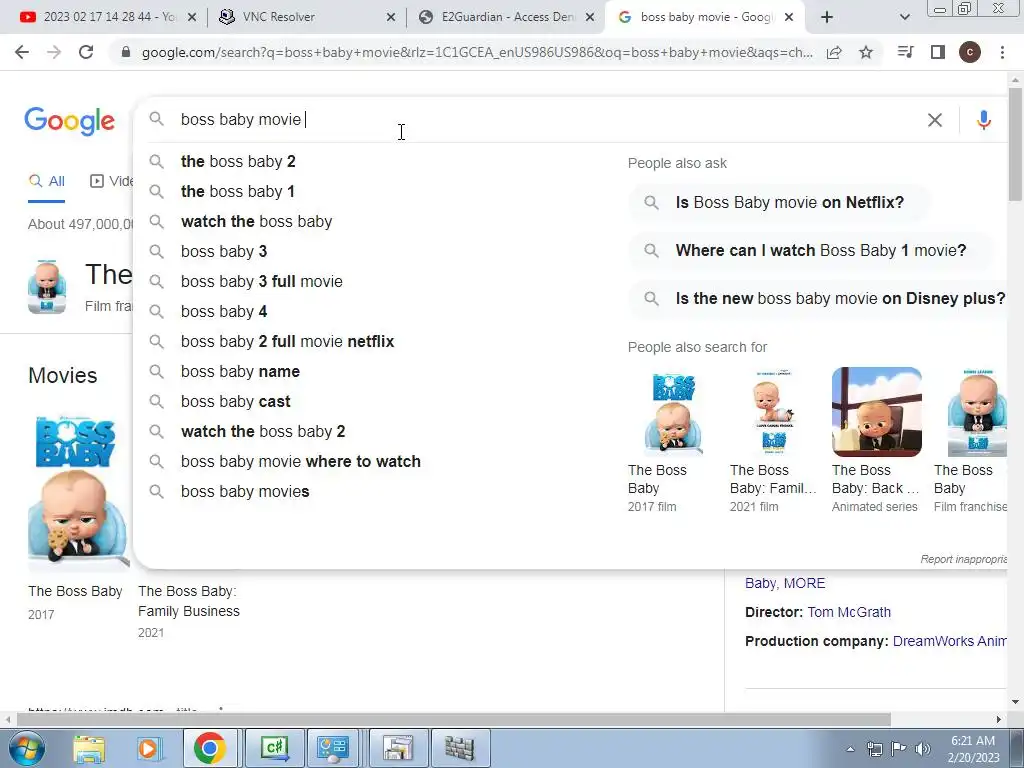Viewport: 1024px width, 768px height.
Task: Click the 'Baby, MORE' link
Action: click(785, 583)
